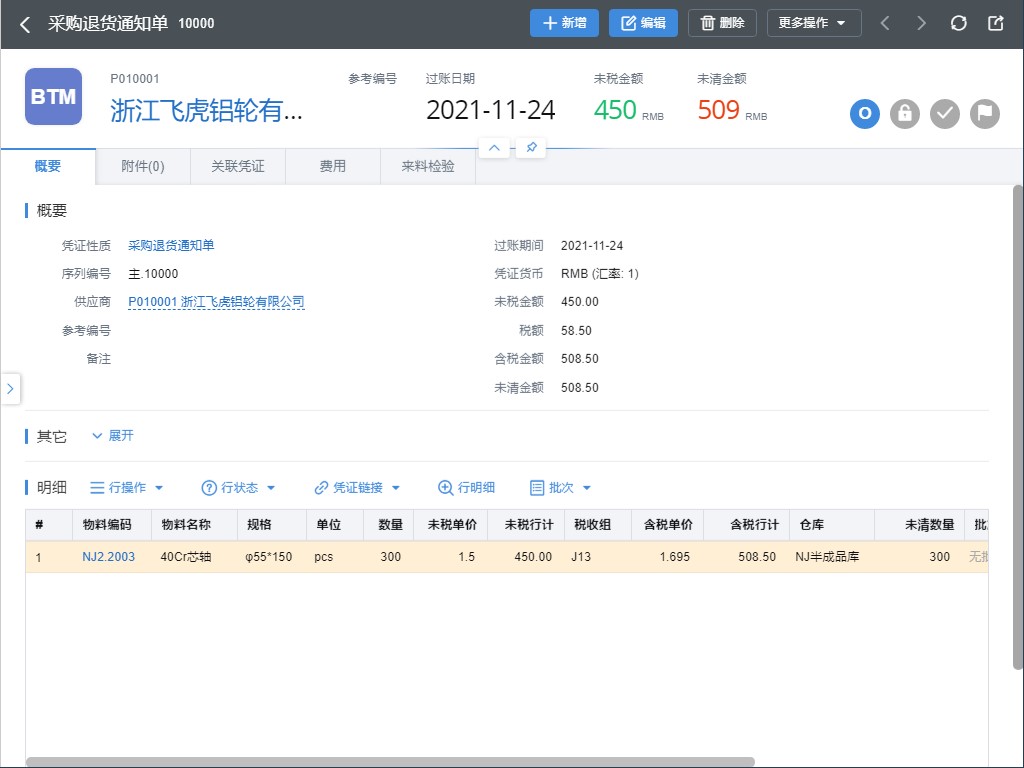The width and height of the screenshot is (1024, 768).
Task: Click the 行明细 button
Action: pos(466,488)
